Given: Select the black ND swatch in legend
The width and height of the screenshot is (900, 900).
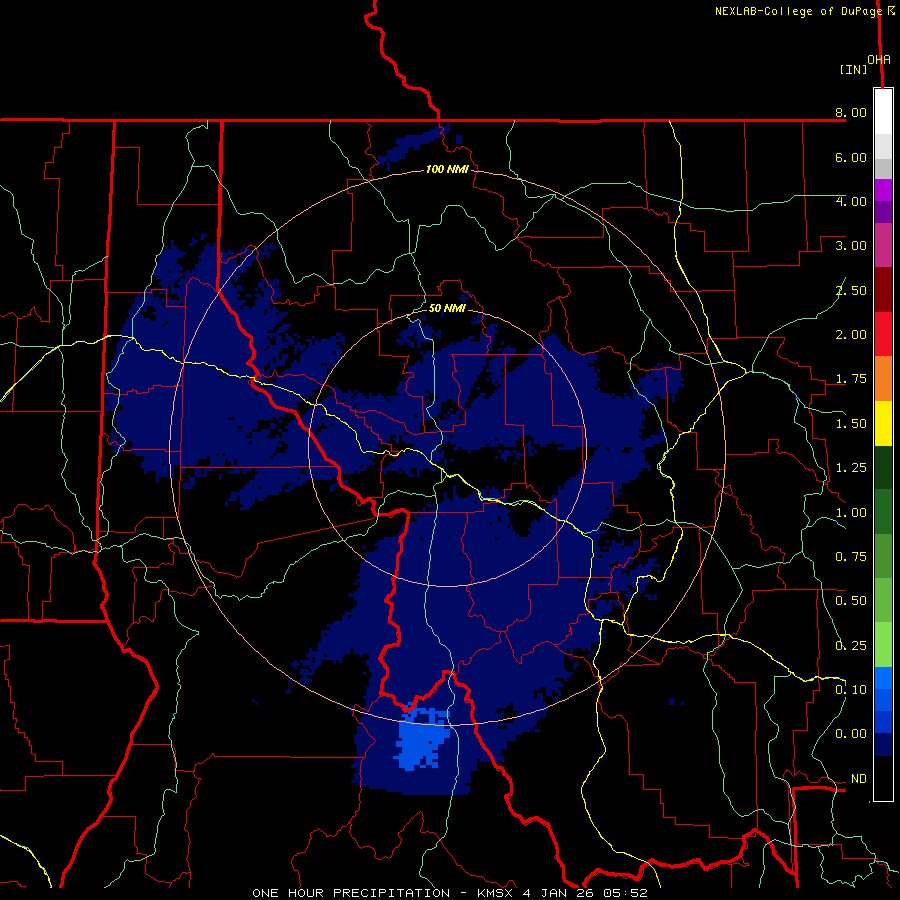Looking at the screenshot, I should pyautogui.click(x=883, y=778).
